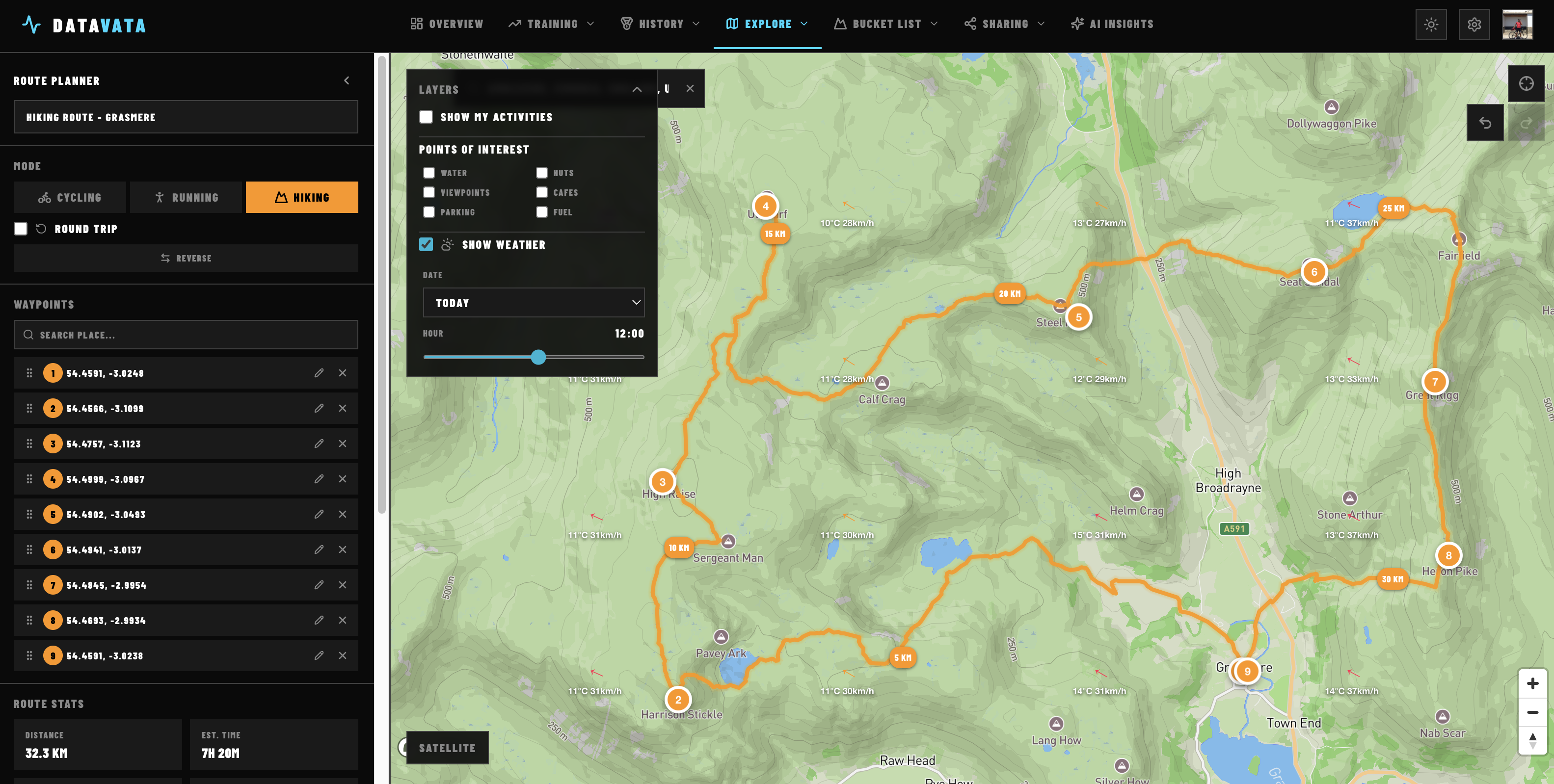Remove waypoint 6 at 54.4941, -3.0137
The width and height of the screenshot is (1554, 784).
click(342, 549)
